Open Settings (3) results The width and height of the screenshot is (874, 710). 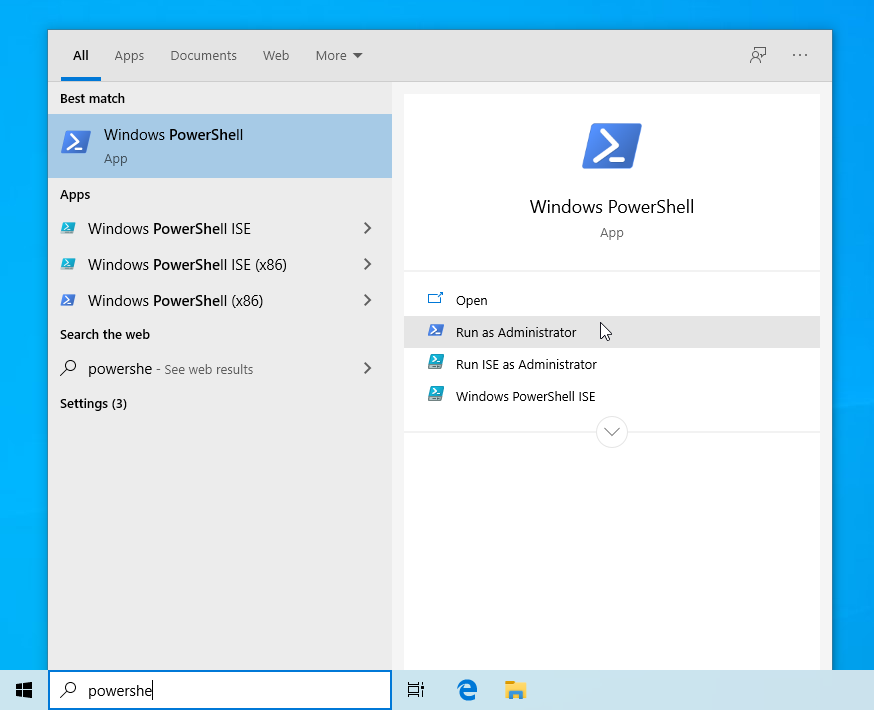coord(93,404)
